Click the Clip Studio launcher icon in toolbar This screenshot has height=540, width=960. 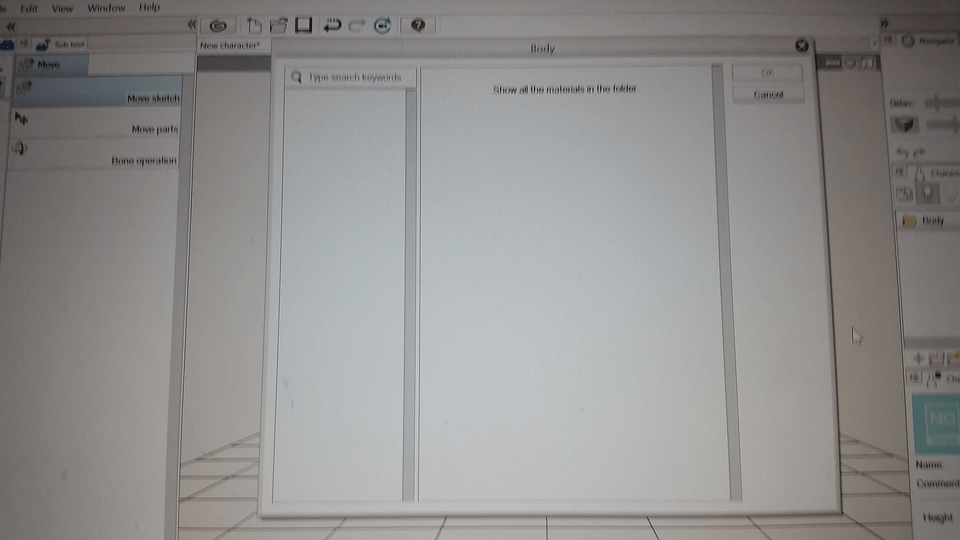click(x=219, y=26)
